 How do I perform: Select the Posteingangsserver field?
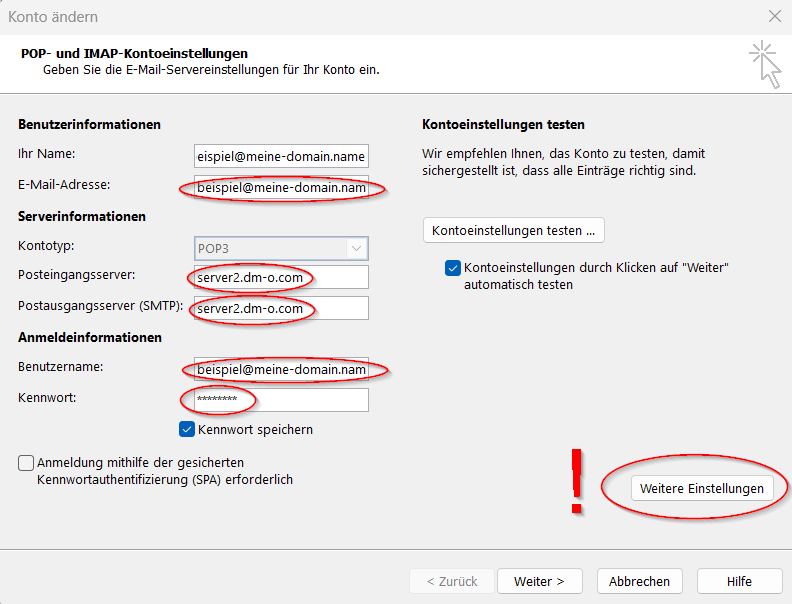pyautogui.click(x=281, y=277)
